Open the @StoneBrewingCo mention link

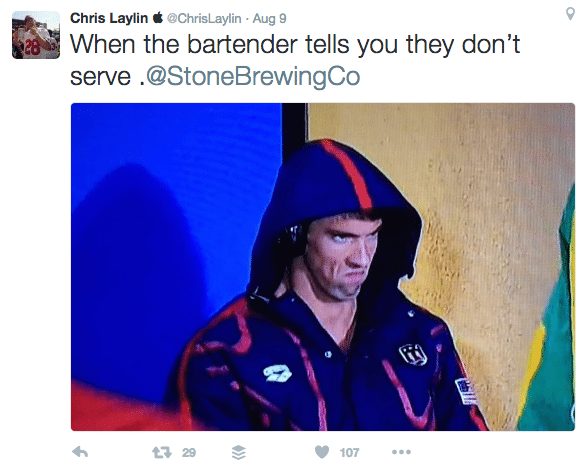[253, 76]
